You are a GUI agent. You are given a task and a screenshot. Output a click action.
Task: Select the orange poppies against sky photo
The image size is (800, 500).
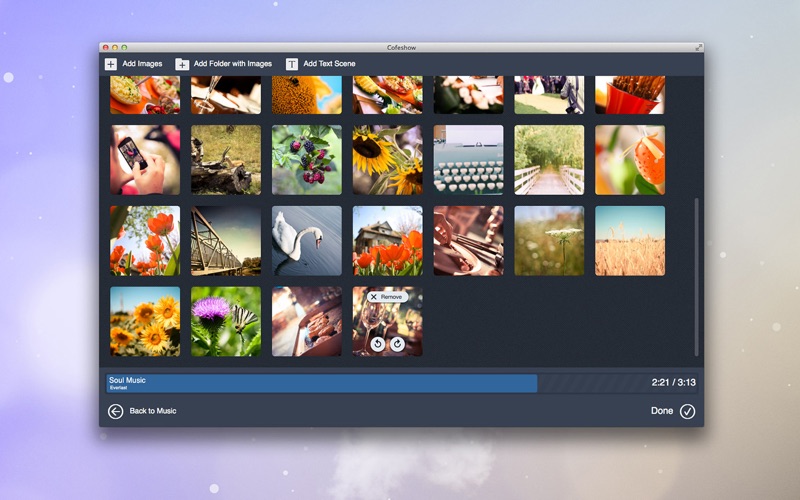point(145,241)
